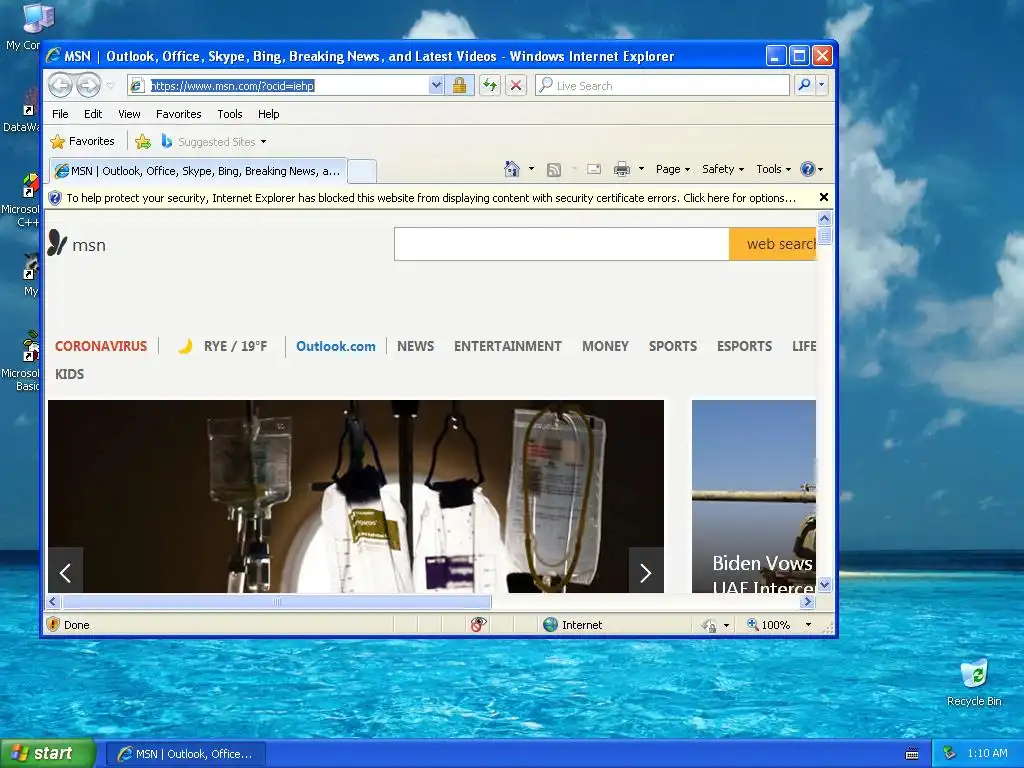Show next slide in MSN carousel

pos(646,573)
